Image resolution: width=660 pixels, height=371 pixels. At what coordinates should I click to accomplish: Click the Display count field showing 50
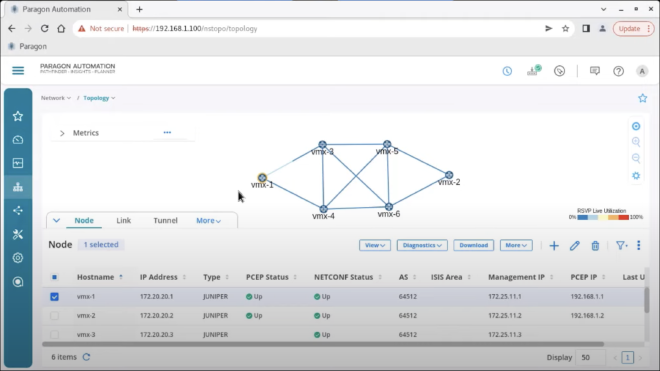click(591, 358)
